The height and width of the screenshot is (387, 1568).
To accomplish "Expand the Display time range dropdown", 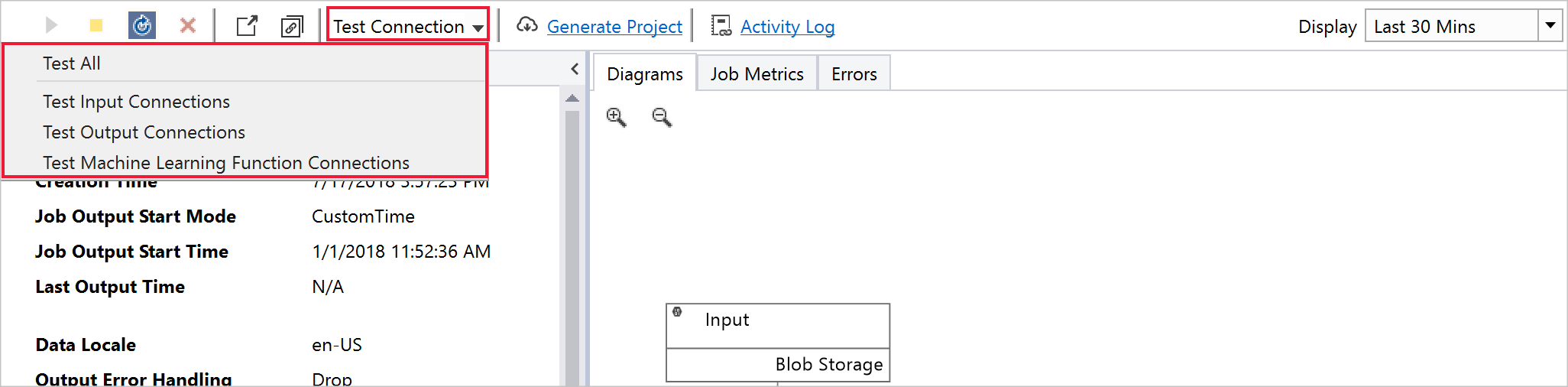I will point(1550,26).
